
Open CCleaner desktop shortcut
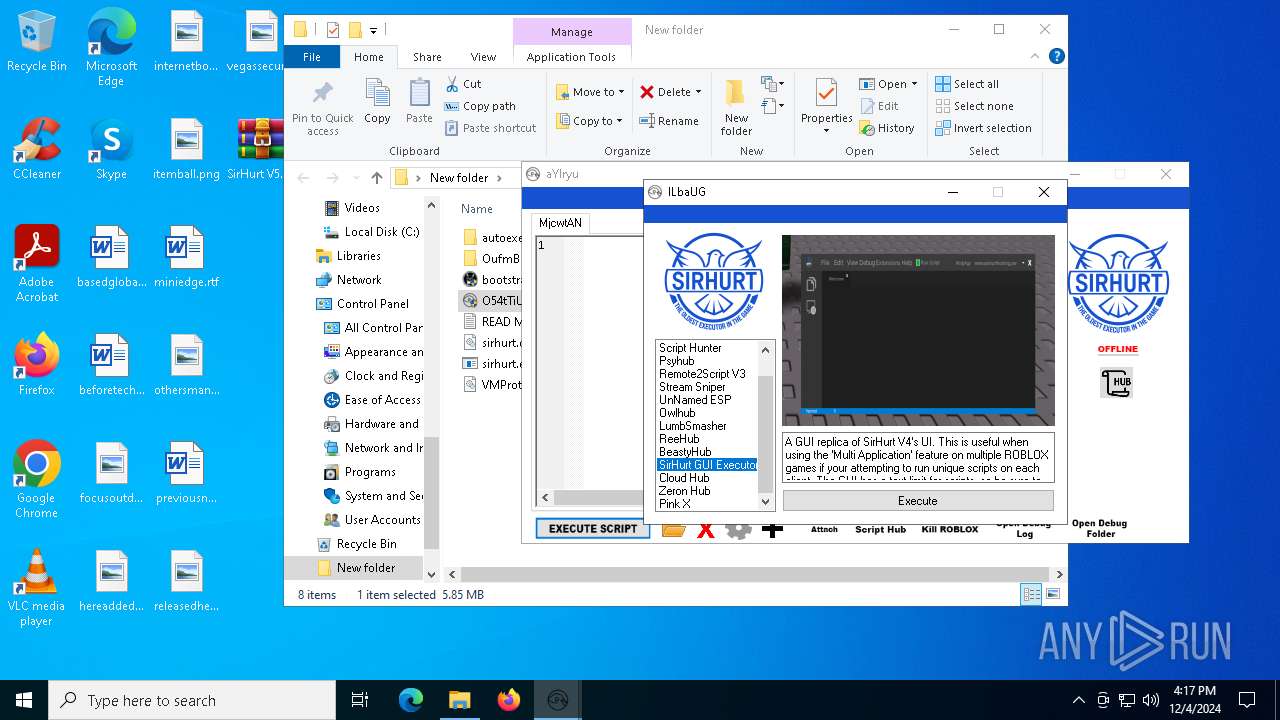(x=37, y=149)
